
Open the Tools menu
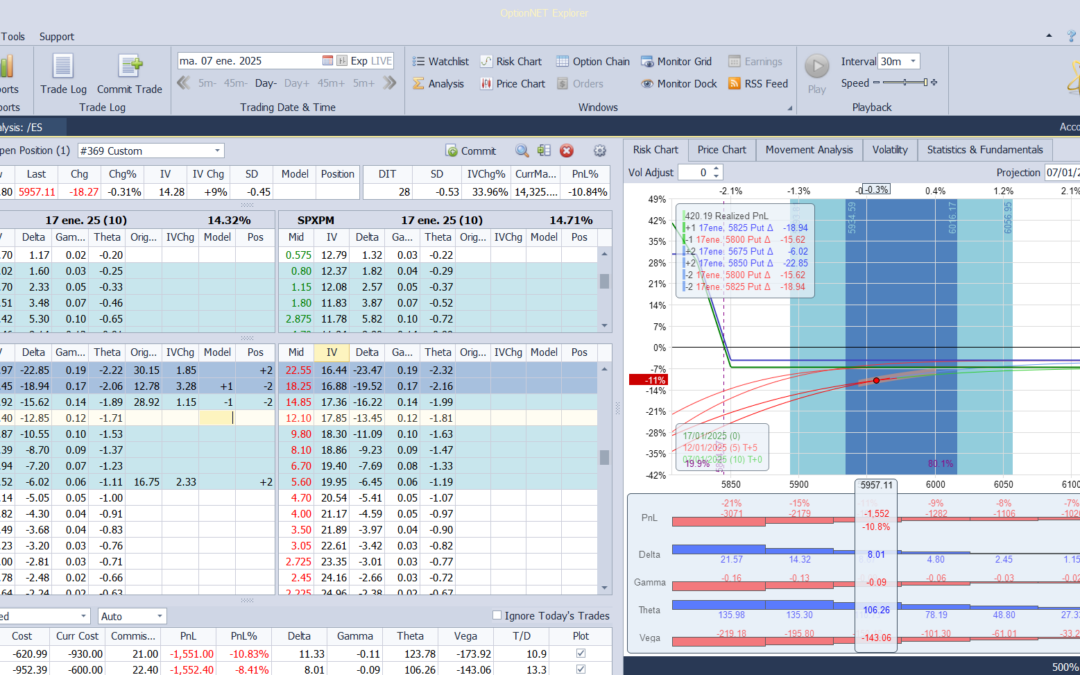click(x=13, y=37)
